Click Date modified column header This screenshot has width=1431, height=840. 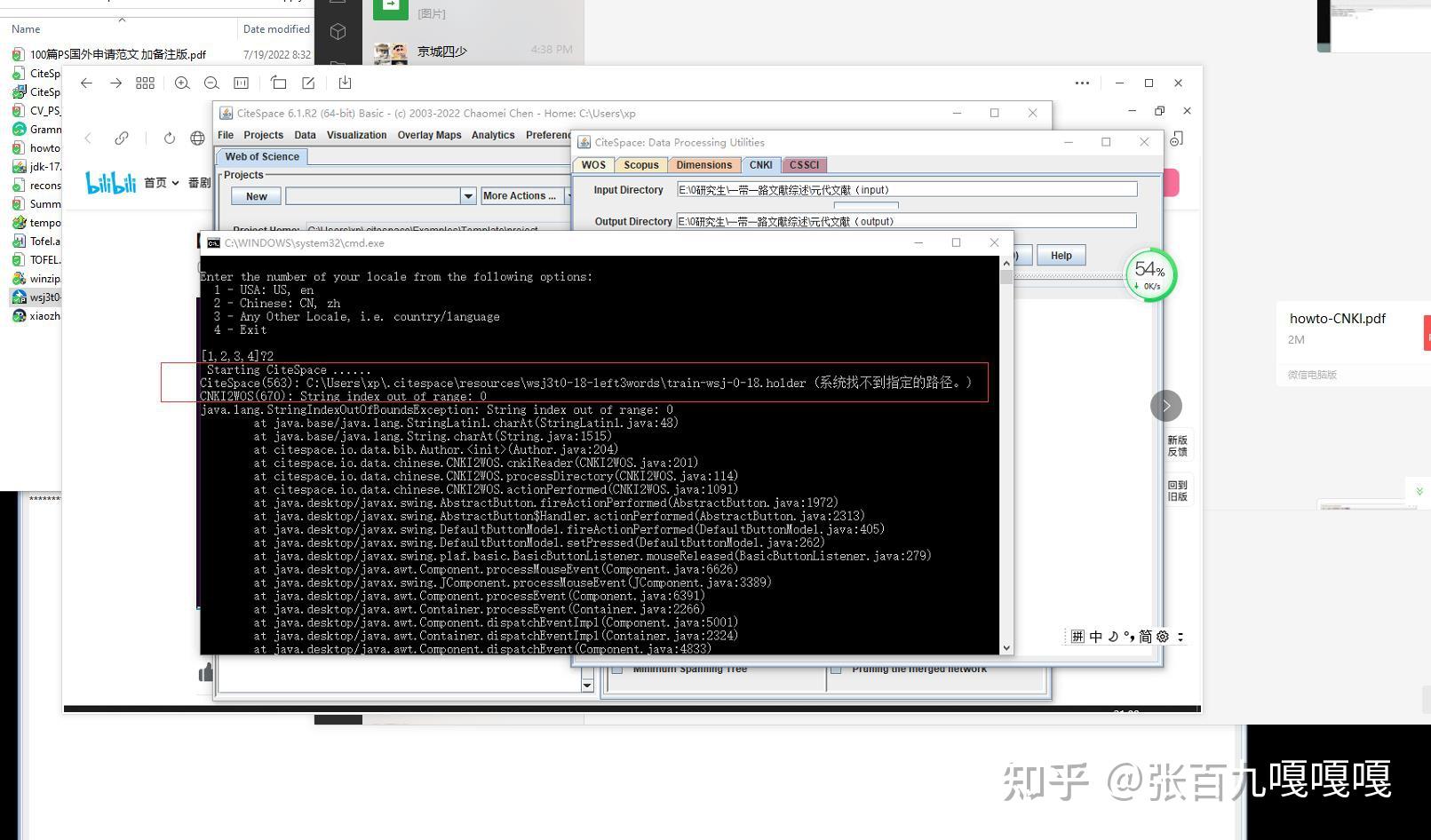click(276, 29)
